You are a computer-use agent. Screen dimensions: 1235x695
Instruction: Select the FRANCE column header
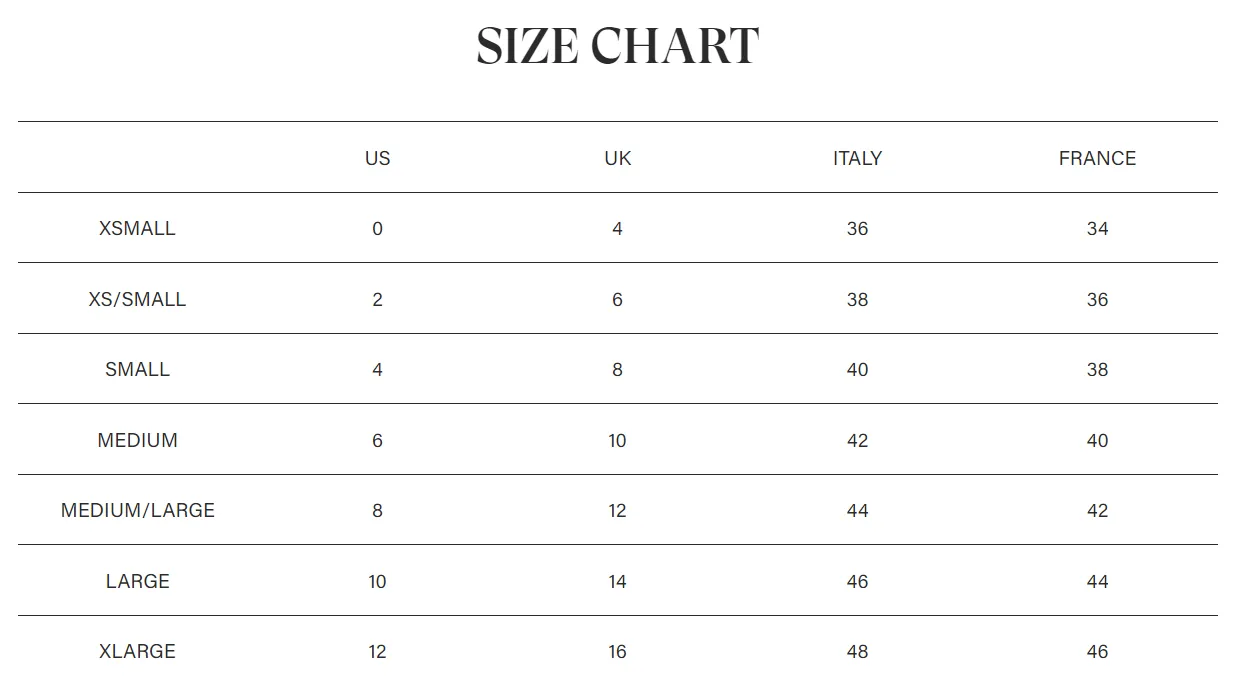(x=1097, y=158)
